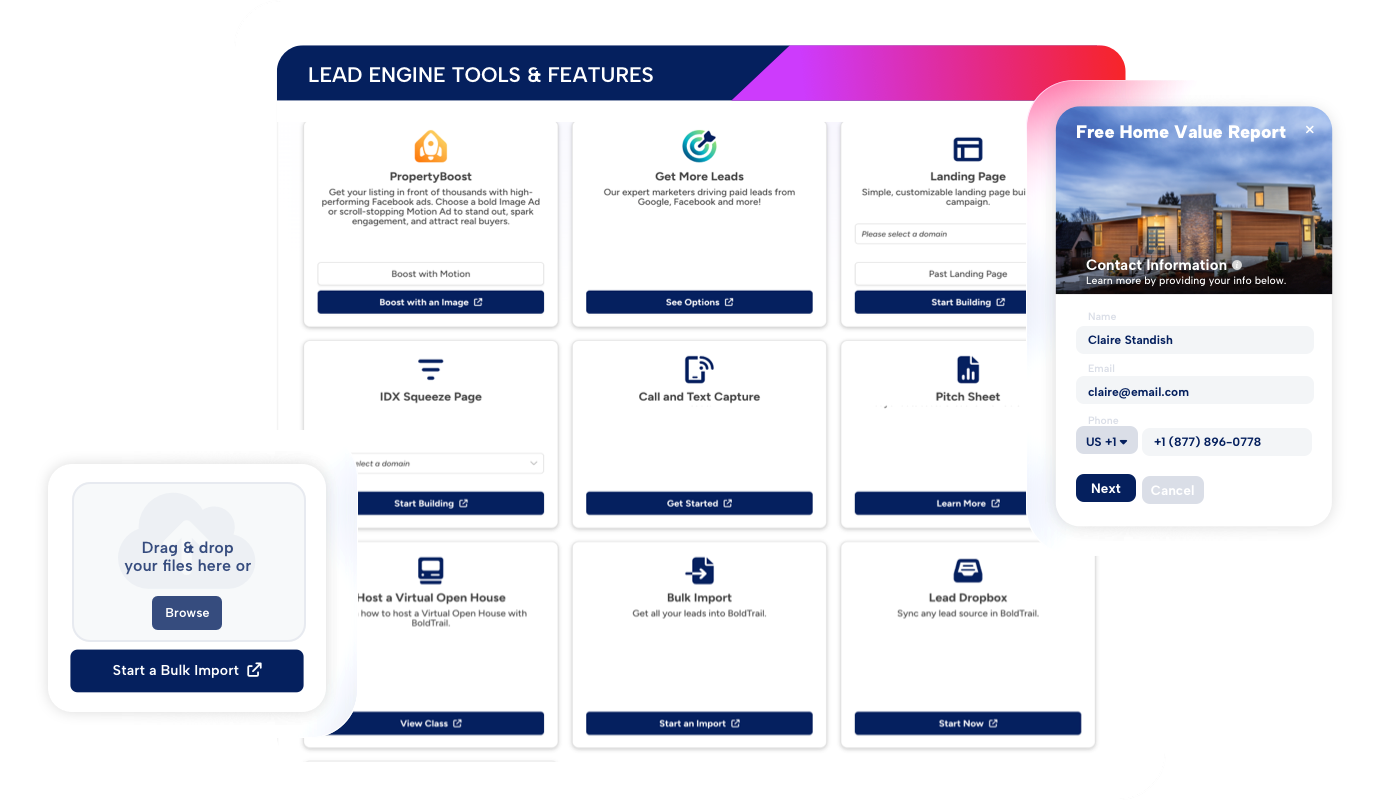1380x800 pixels.
Task: Select the Boost with Motion option
Action: tap(430, 274)
